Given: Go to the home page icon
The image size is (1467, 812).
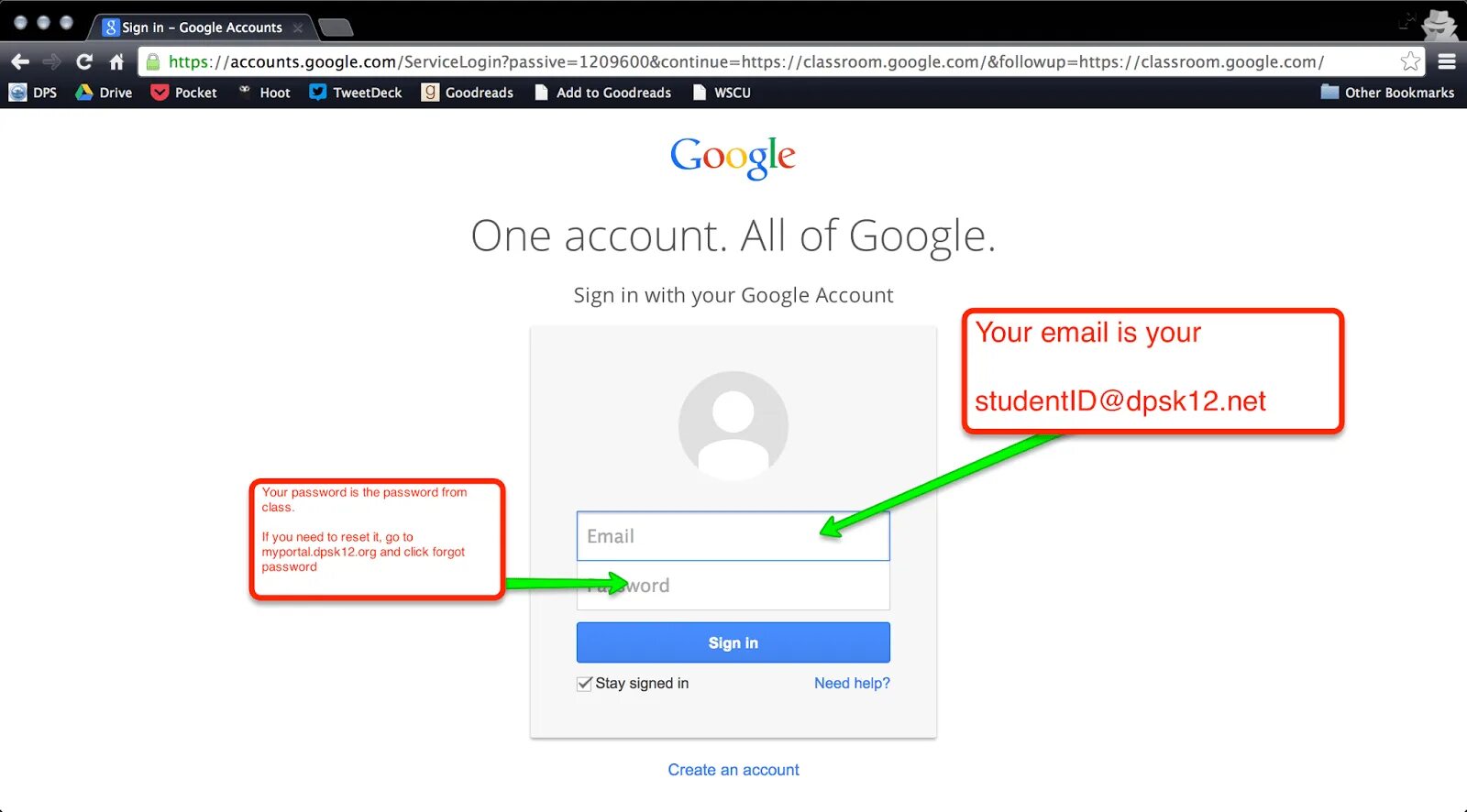Looking at the screenshot, I should click(116, 61).
